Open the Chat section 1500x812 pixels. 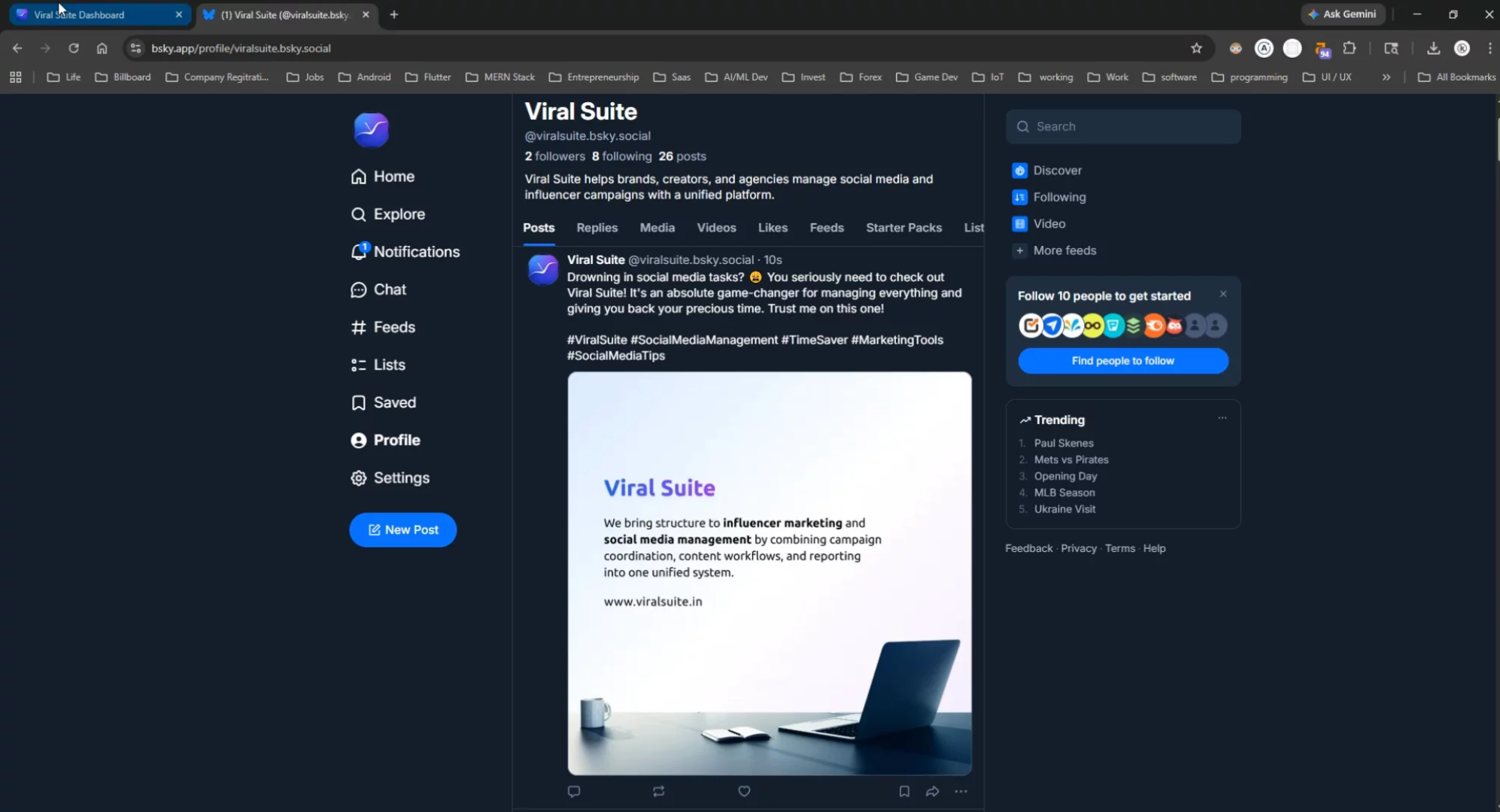click(378, 289)
